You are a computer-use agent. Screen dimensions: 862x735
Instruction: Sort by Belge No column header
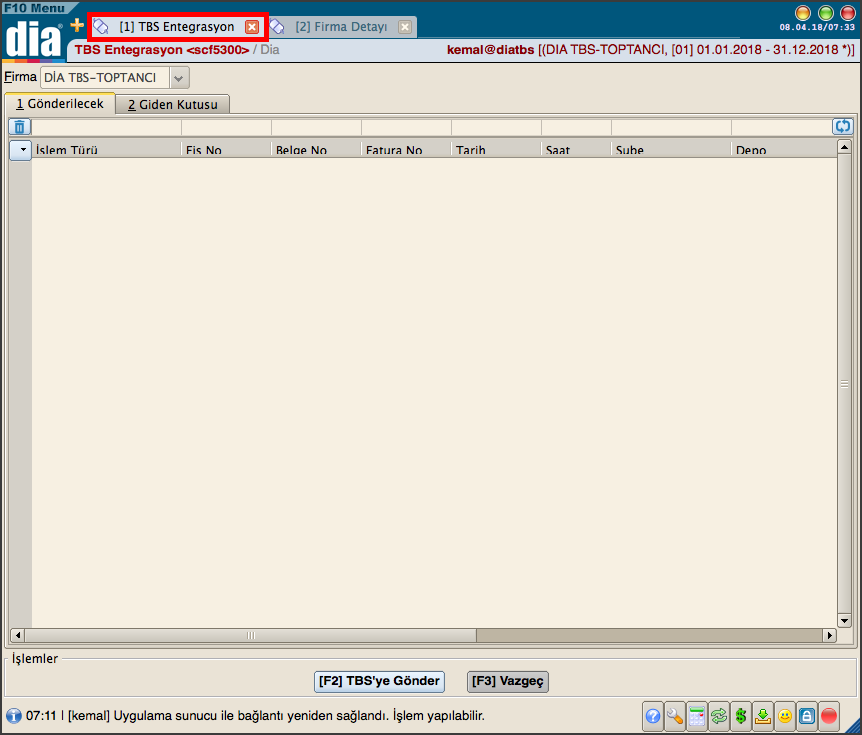[x=316, y=150]
